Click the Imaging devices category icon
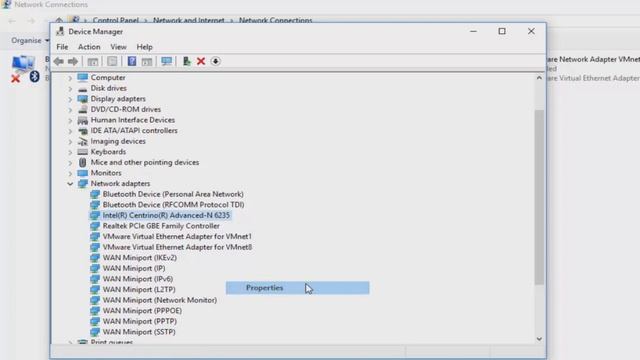Screen dimensions: 640x360 83,141
